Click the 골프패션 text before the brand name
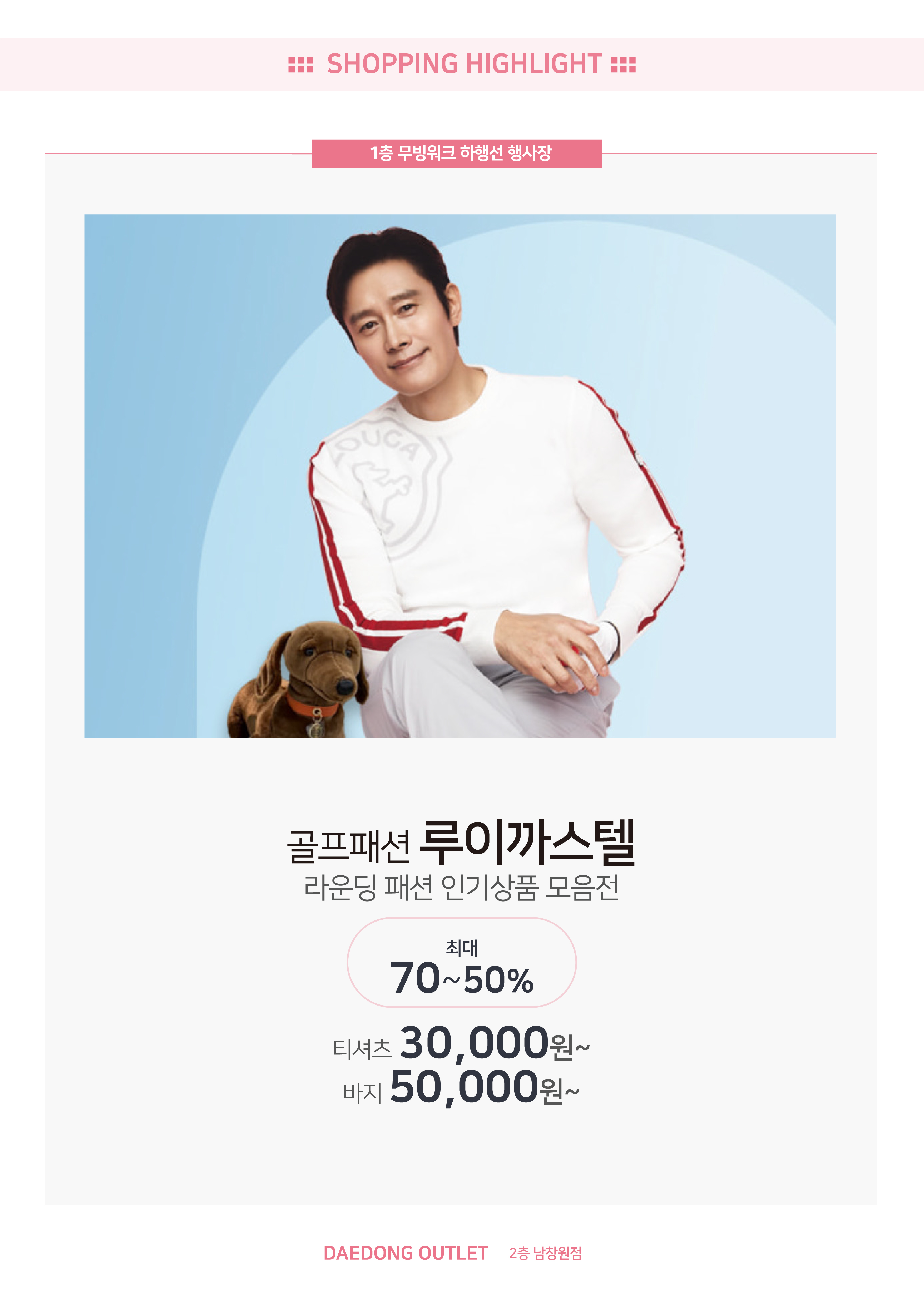This screenshot has width=924, height=1307. tap(348, 846)
